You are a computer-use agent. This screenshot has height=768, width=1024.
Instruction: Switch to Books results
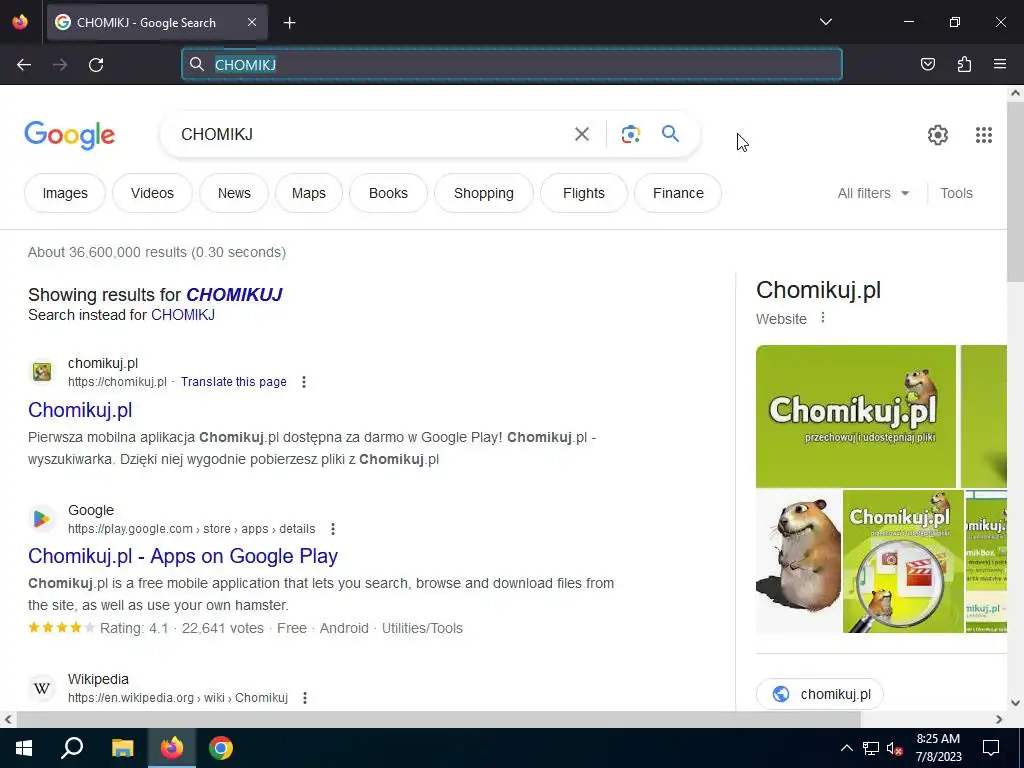388,193
